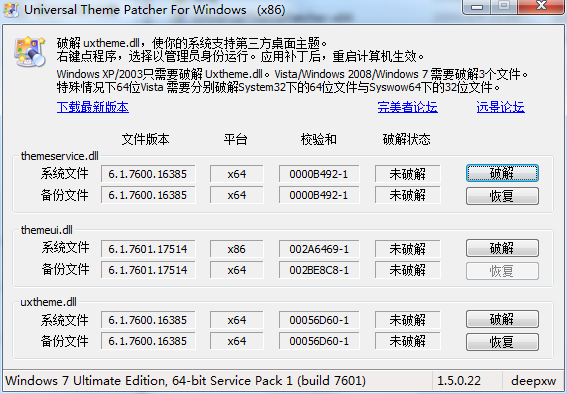The width and height of the screenshot is (567, 394).
Task: Click checksum 0000B492-1 of themeservice backup file
Action: (x=319, y=195)
